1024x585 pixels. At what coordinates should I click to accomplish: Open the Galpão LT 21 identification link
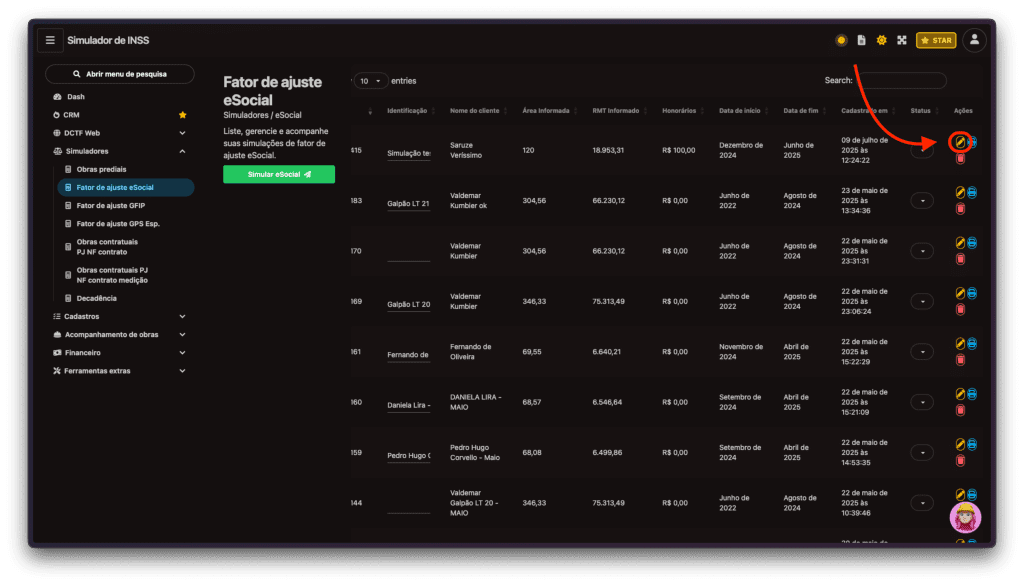tap(408, 204)
